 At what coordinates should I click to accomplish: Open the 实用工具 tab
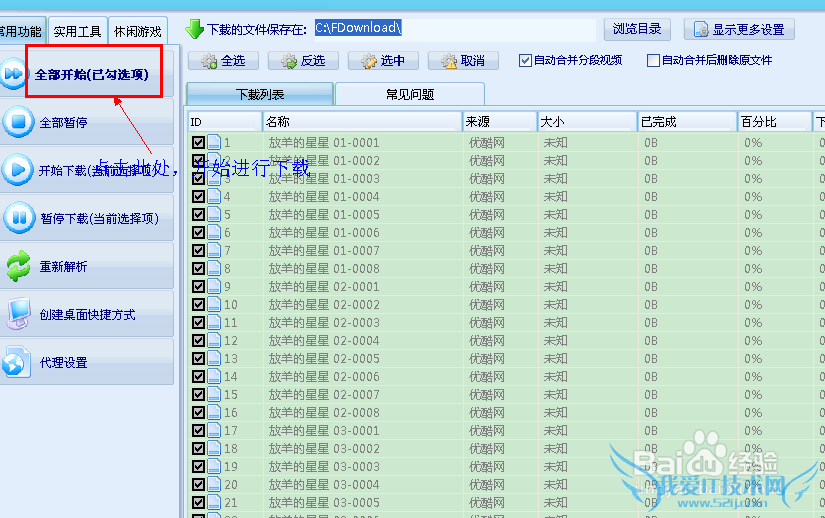(x=77, y=32)
